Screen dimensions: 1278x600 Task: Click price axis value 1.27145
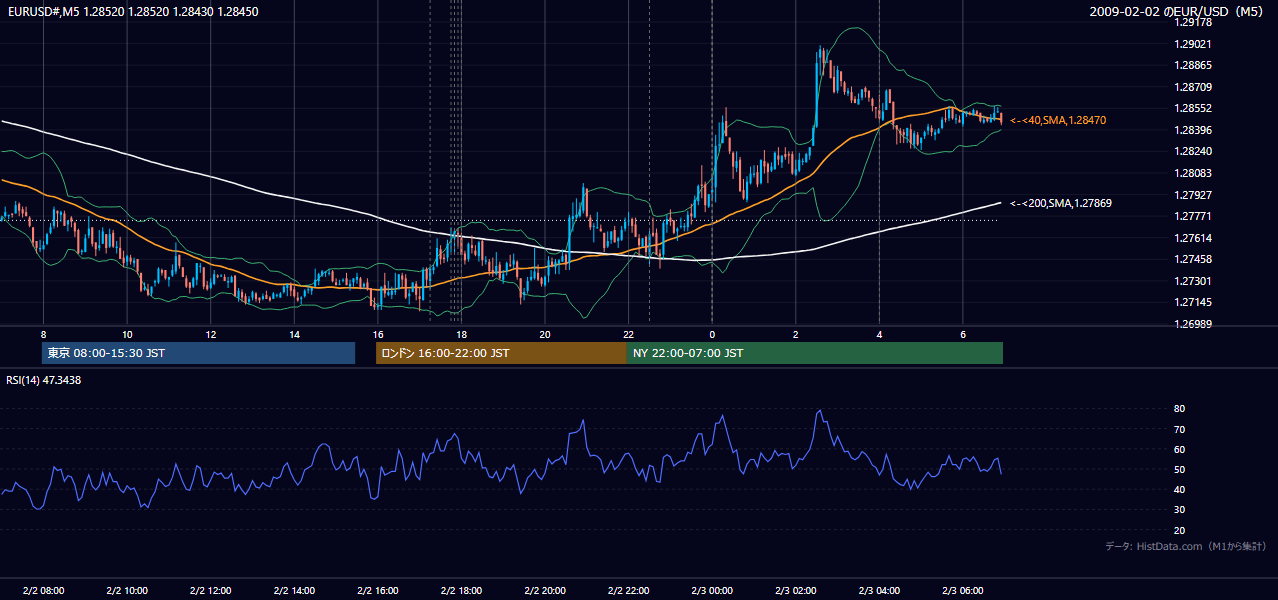click(1194, 302)
